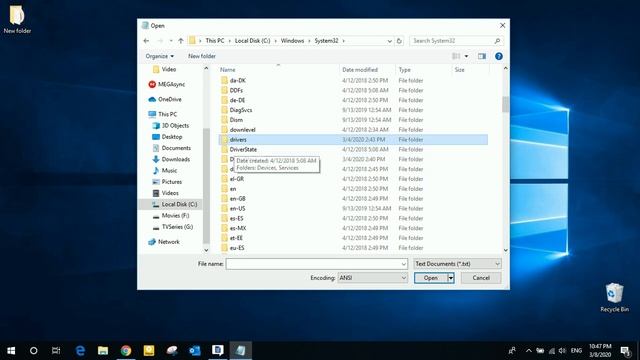Click Windows in the address breadcrumb
Image resolution: width=640 pixels, height=360 pixels.
(292, 41)
